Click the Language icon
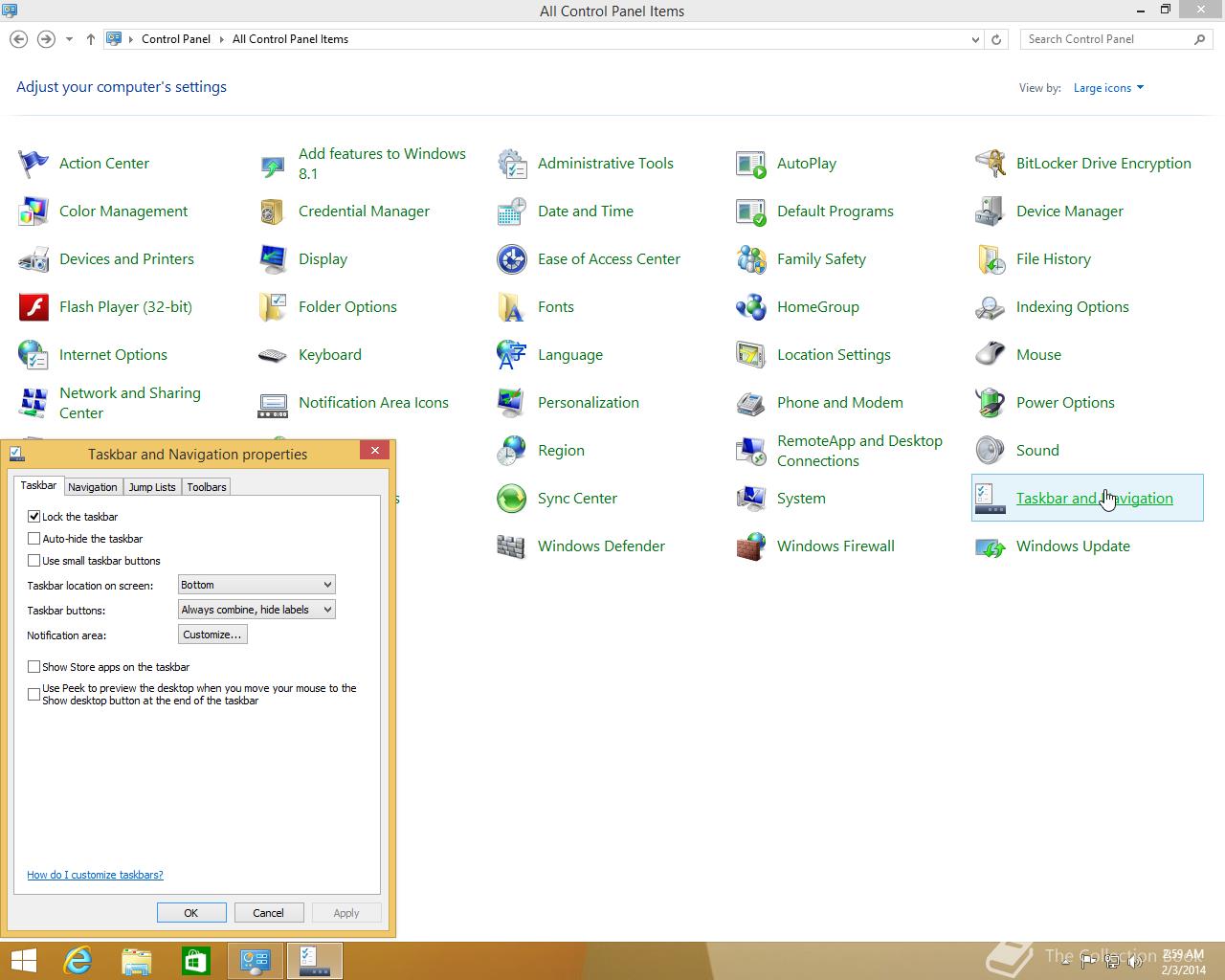This screenshot has height=980, width=1225. click(512, 355)
